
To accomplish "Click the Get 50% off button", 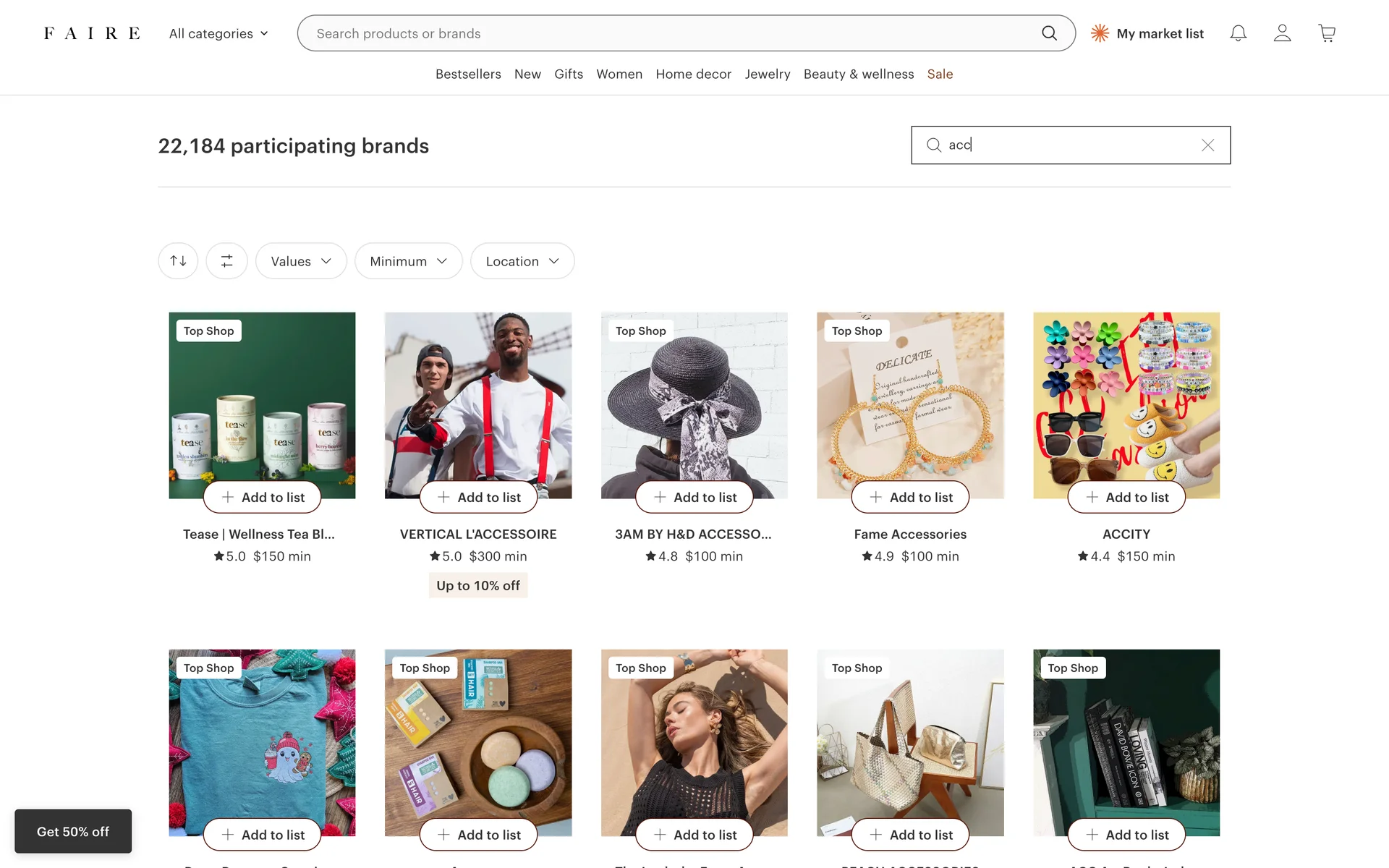I will coord(73,832).
